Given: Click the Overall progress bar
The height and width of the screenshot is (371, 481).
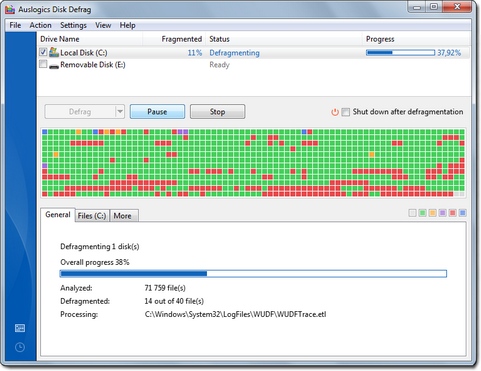Looking at the screenshot, I should coord(253,274).
